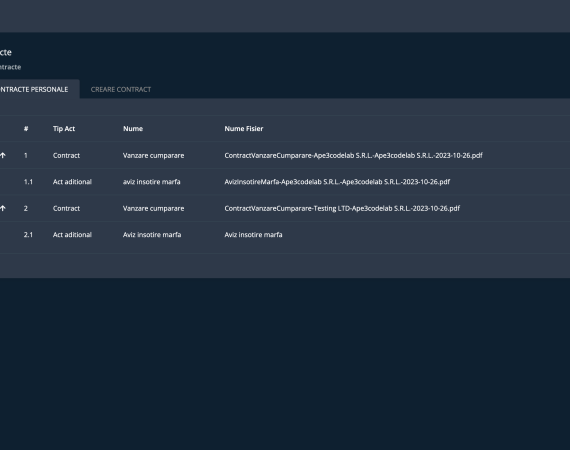Select Vanzare cumparare name in row 2
The height and width of the screenshot is (450, 570).
click(x=153, y=209)
